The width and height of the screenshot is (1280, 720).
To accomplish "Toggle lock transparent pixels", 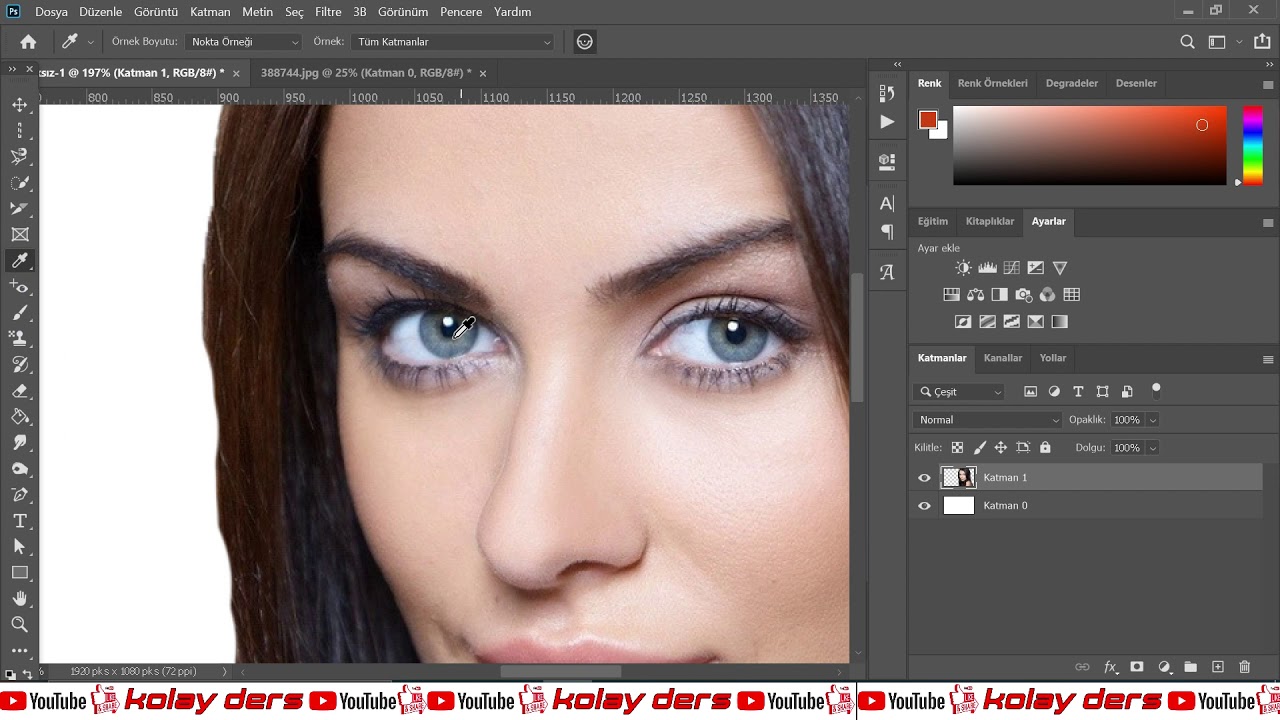I will [957, 448].
